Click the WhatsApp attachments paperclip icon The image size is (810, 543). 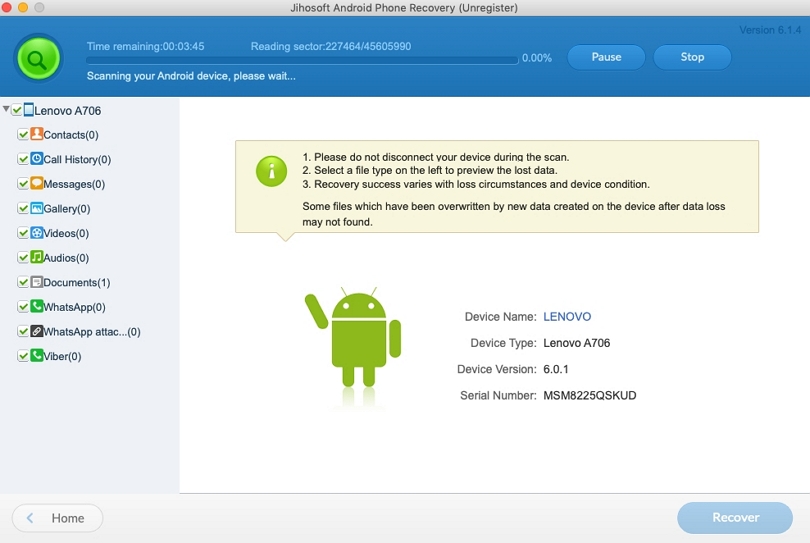[37, 331]
